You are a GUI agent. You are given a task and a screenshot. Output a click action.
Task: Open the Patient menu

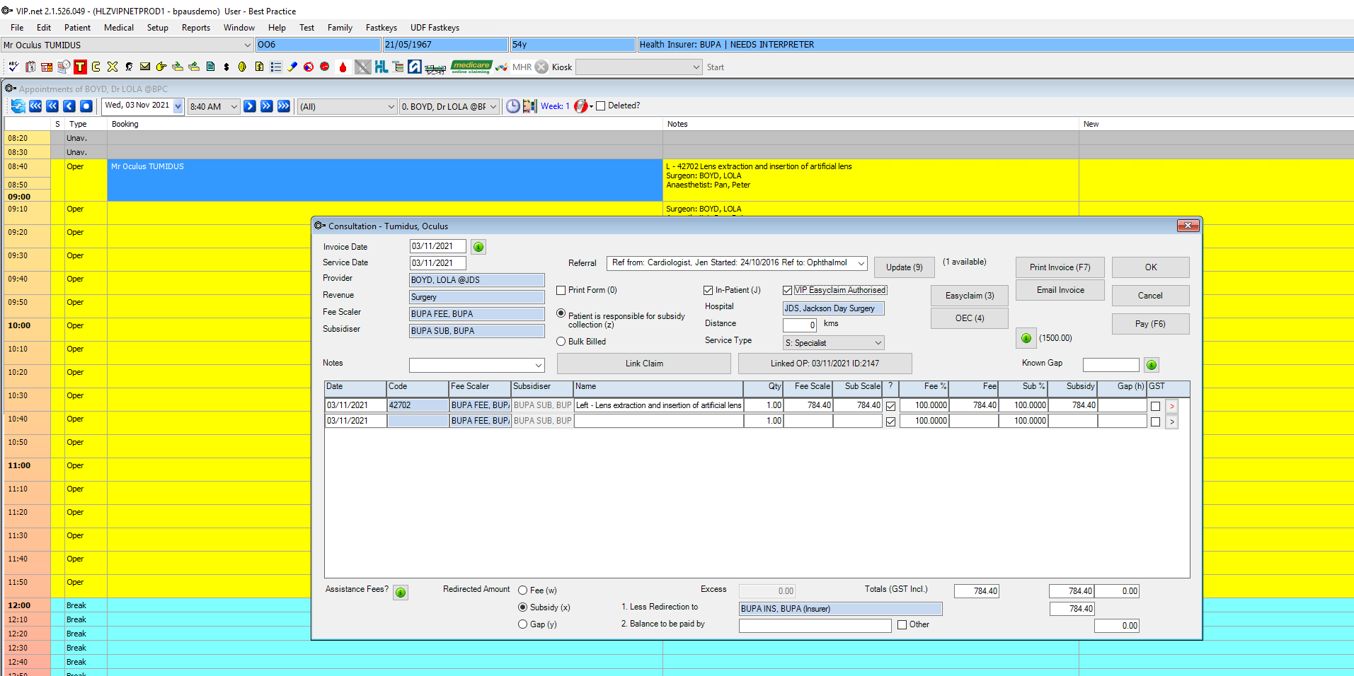(77, 28)
